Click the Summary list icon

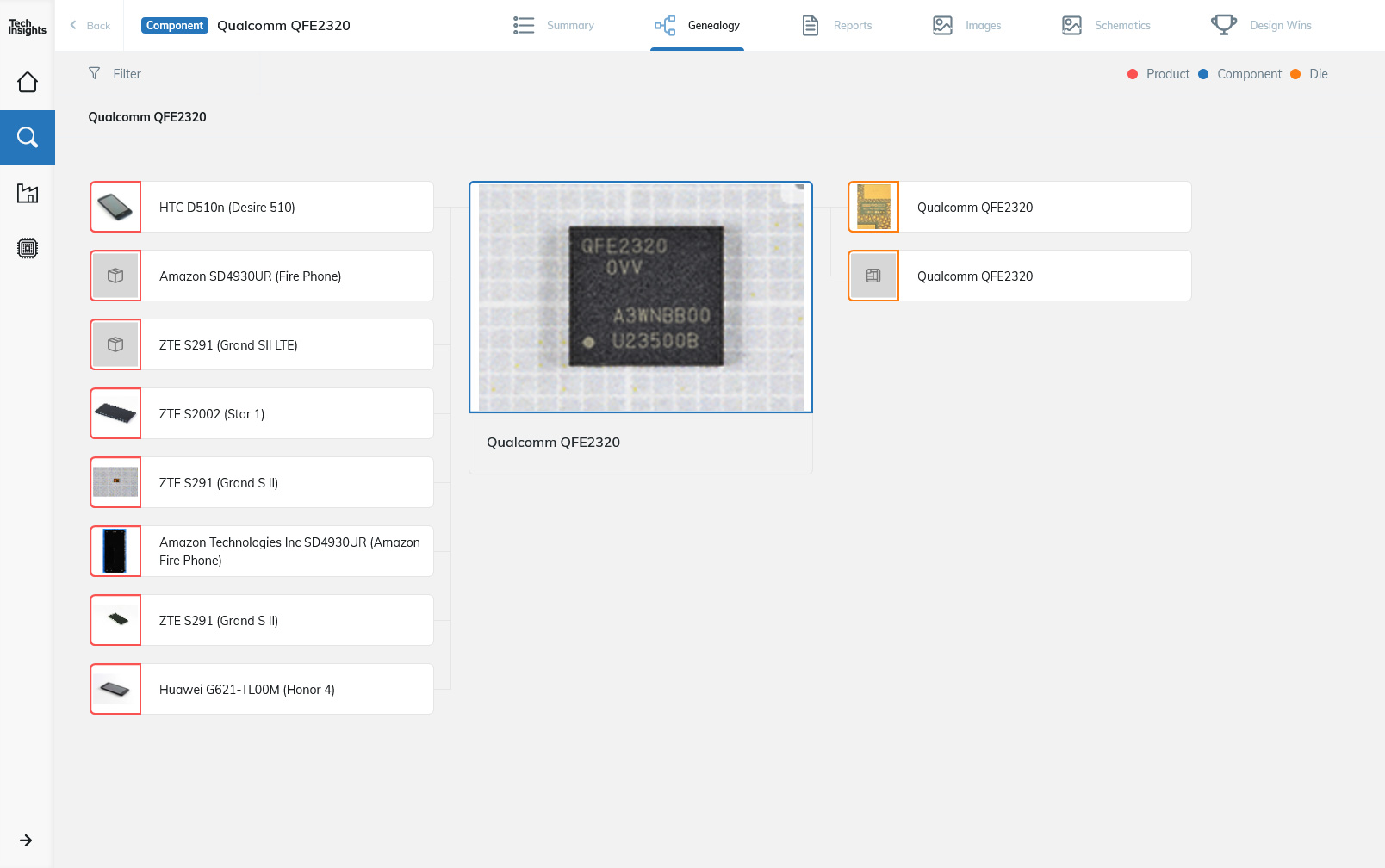[x=524, y=26]
